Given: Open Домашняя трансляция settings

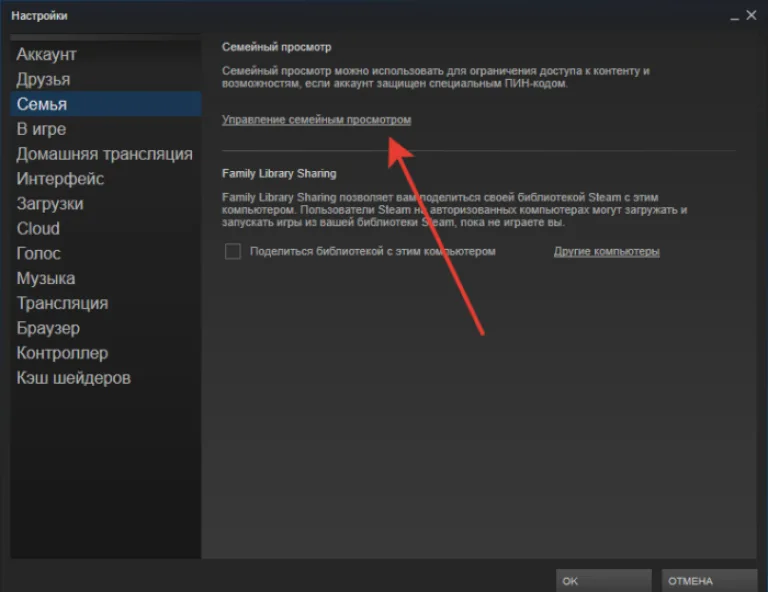Looking at the screenshot, I should (x=104, y=154).
